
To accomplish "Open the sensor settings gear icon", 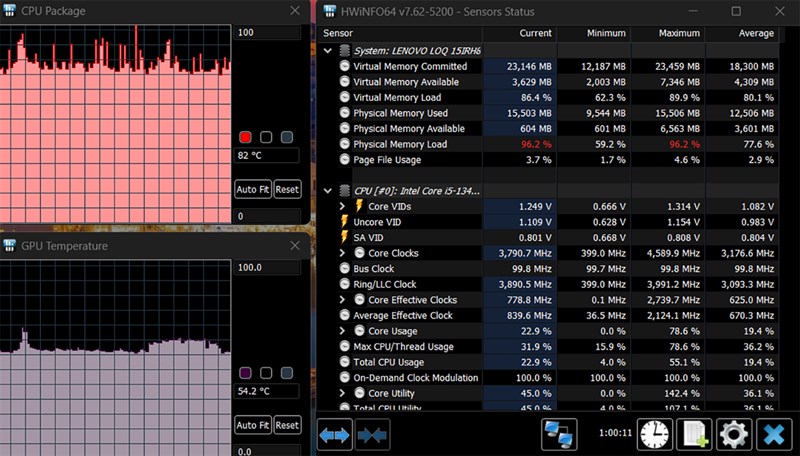I will [734, 434].
